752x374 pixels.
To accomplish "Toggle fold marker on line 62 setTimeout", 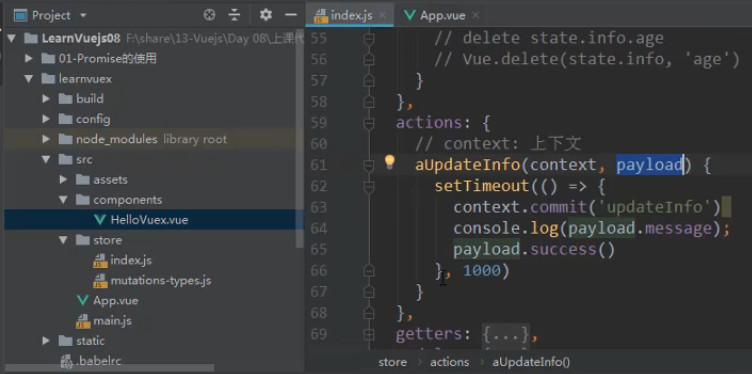I will coord(369,186).
